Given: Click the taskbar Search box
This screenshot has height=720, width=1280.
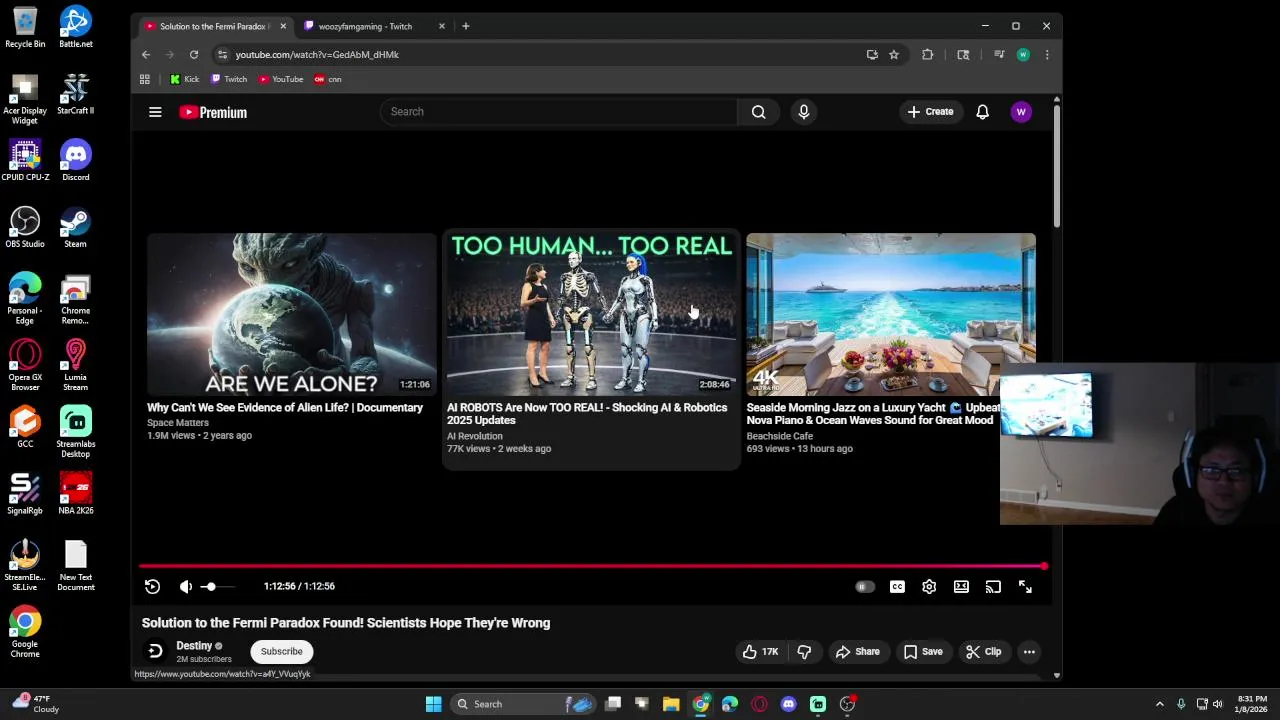Looking at the screenshot, I should [x=522, y=704].
